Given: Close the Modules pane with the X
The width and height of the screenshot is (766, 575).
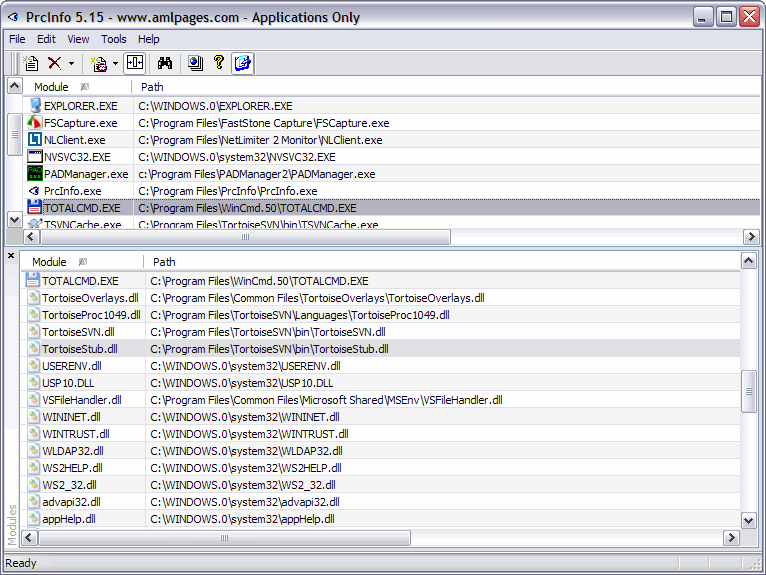Looking at the screenshot, I should click(11, 256).
